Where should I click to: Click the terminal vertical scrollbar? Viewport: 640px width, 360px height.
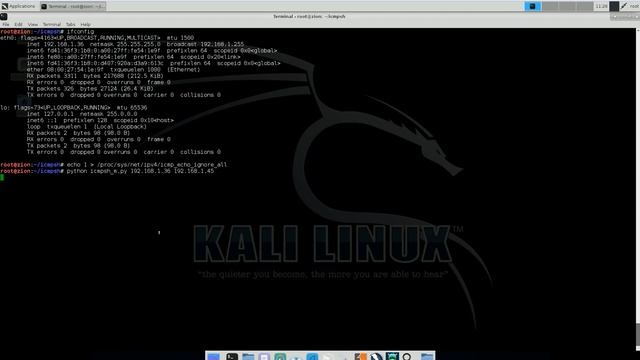(638, 189)
